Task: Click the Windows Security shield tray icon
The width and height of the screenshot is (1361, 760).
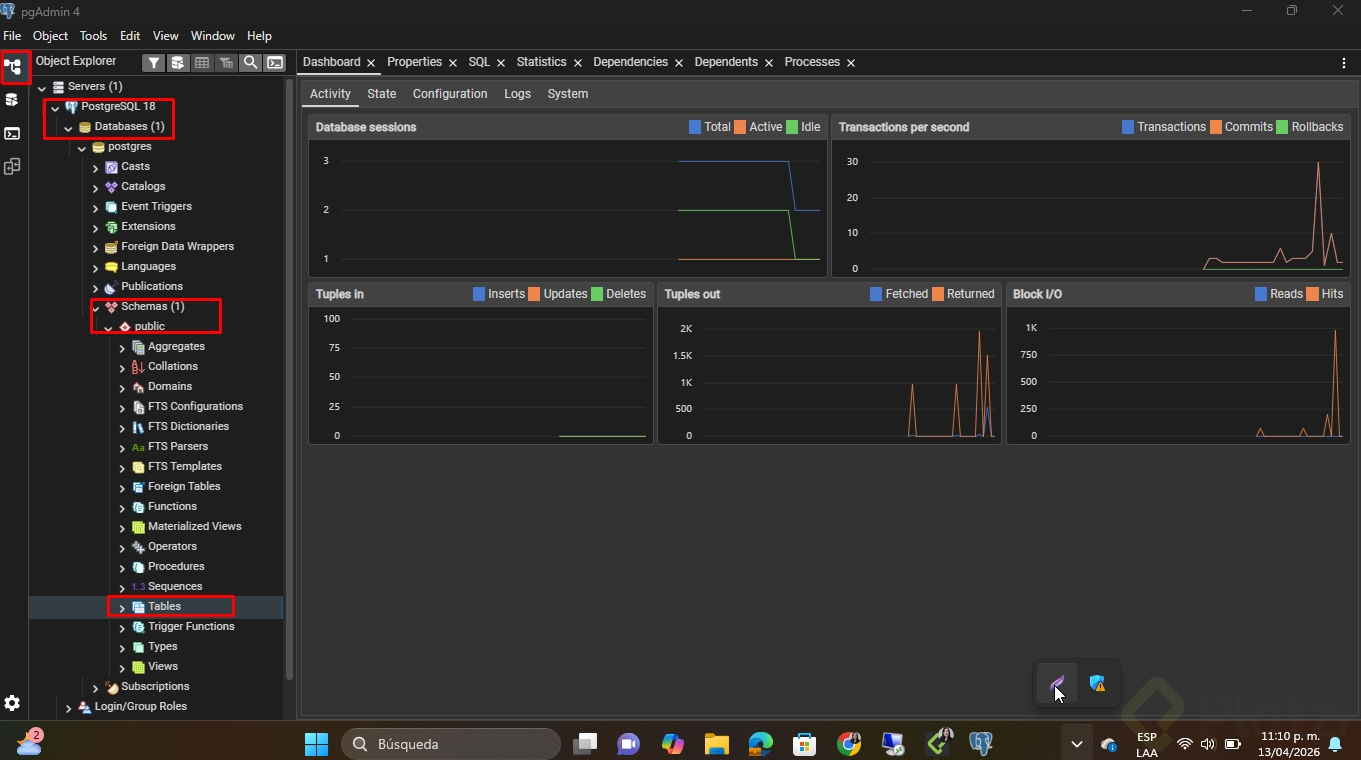Action: [1098, 683]
